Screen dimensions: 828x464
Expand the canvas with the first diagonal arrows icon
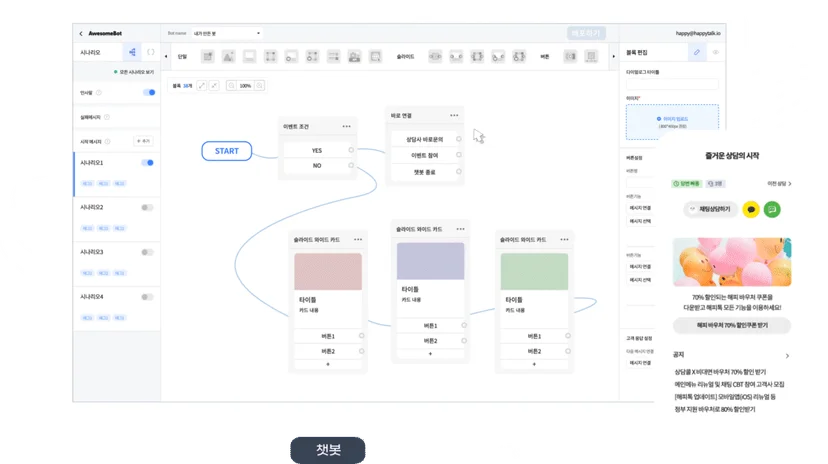click(x=202, y=86)
